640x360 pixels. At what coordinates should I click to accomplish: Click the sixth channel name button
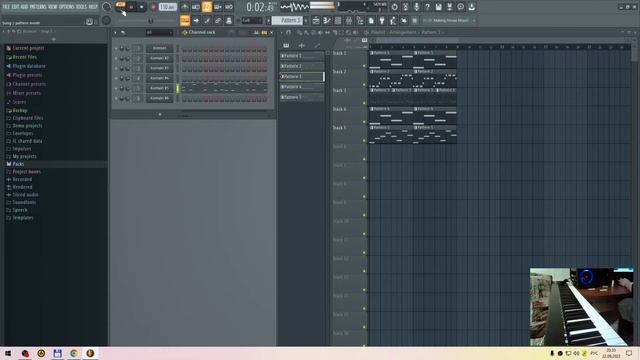(160, 98)
